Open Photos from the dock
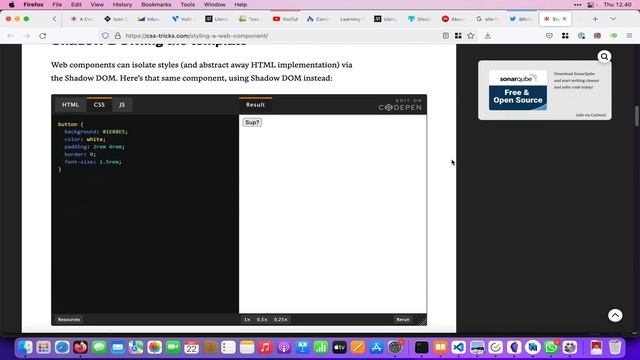 154,347
